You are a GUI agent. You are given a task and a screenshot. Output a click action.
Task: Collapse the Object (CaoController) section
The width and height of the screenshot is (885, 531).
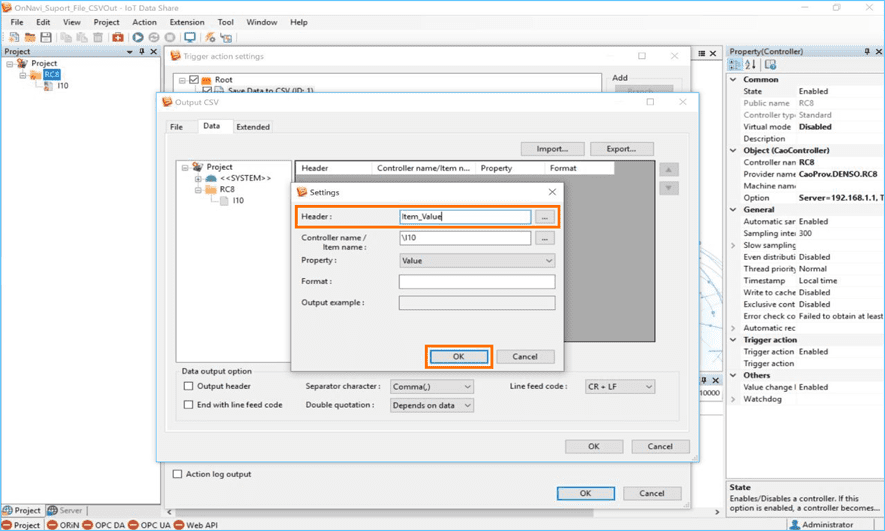733,151
